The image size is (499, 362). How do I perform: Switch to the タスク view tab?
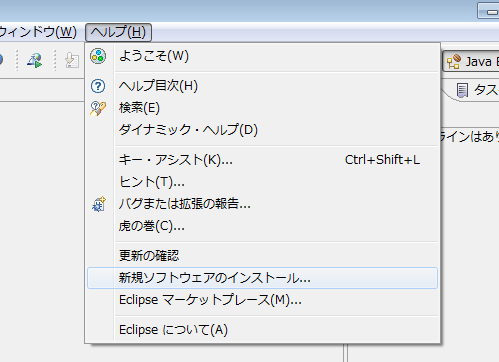coord(478,90)
